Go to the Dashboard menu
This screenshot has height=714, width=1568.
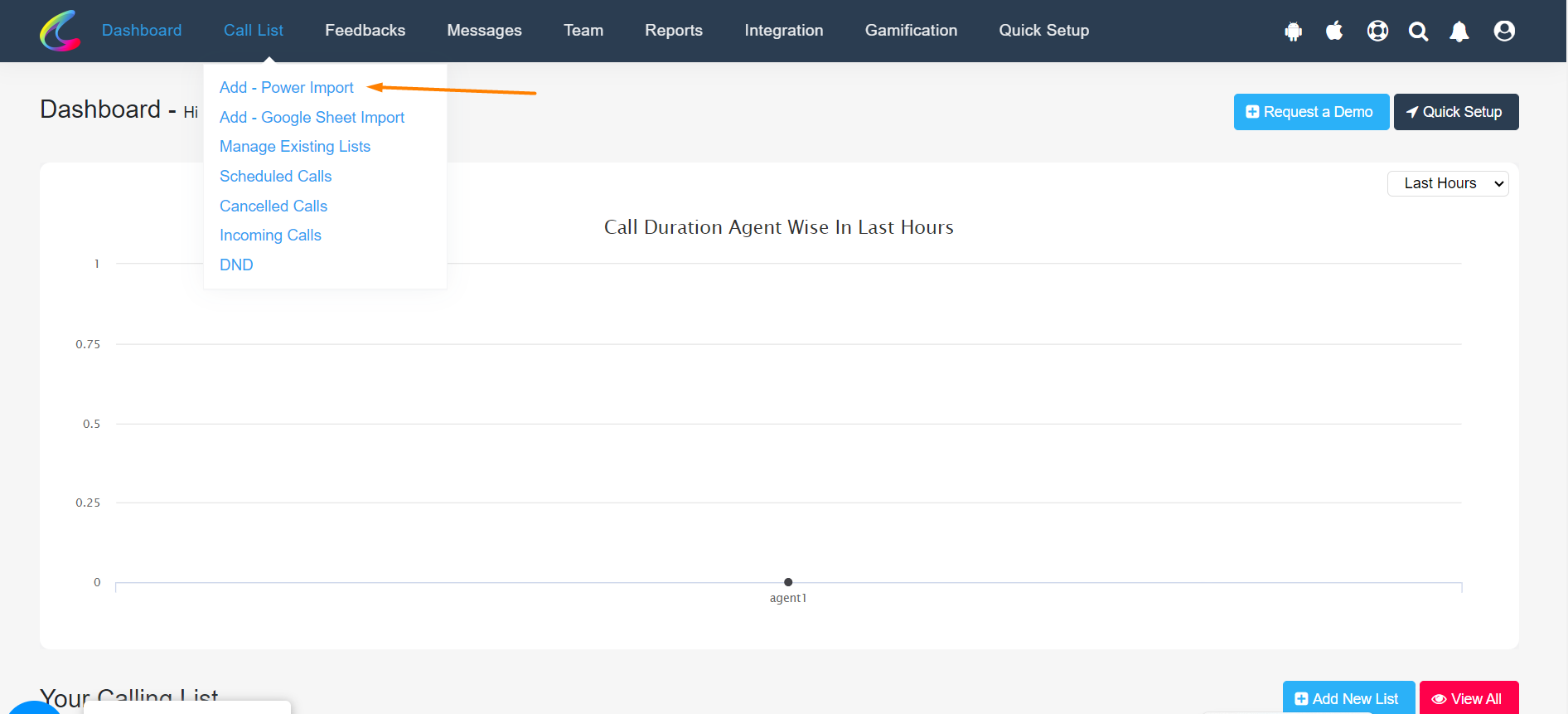click(x=142, y=31)
